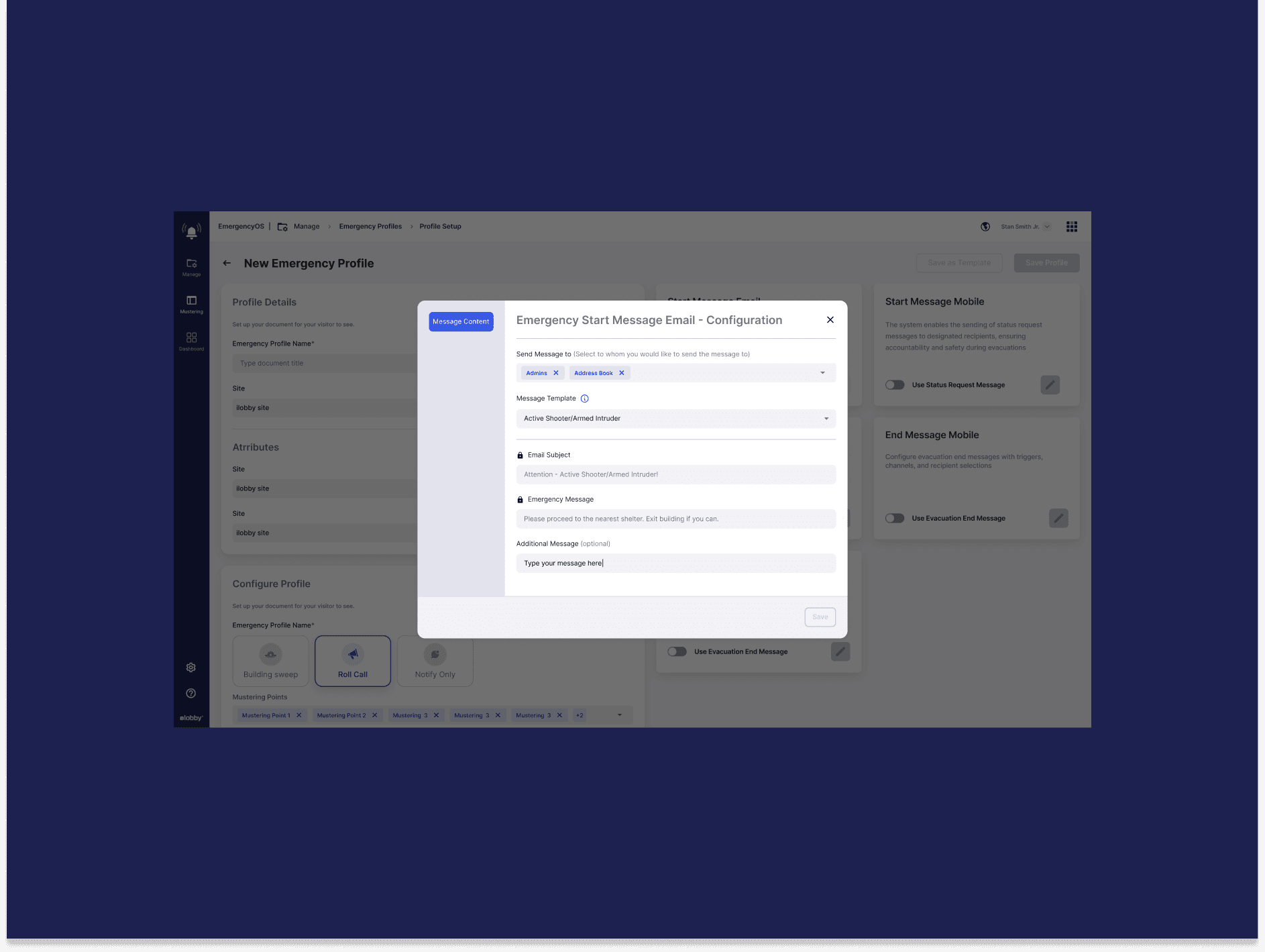Click the Additional Message input field
The height and width of the screenshot is (952, 1265).
(676, 564)
